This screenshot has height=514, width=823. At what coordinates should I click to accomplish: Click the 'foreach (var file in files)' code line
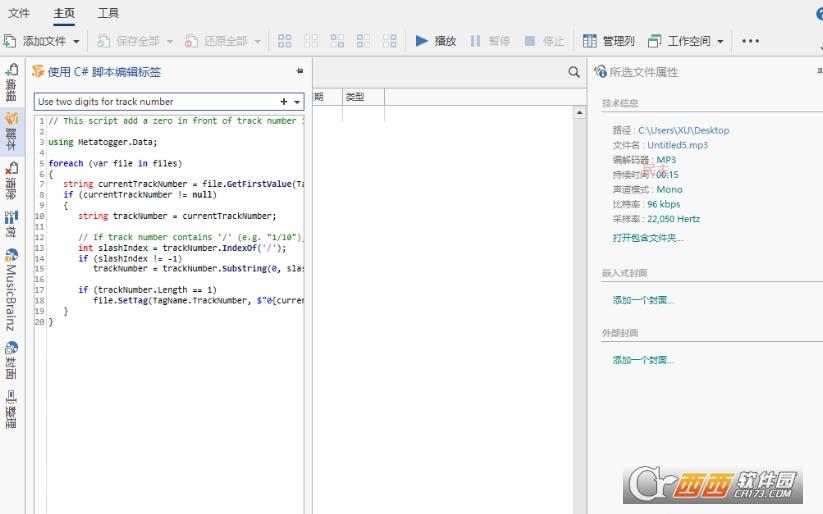pyautogui.click(x=115, y=163)
